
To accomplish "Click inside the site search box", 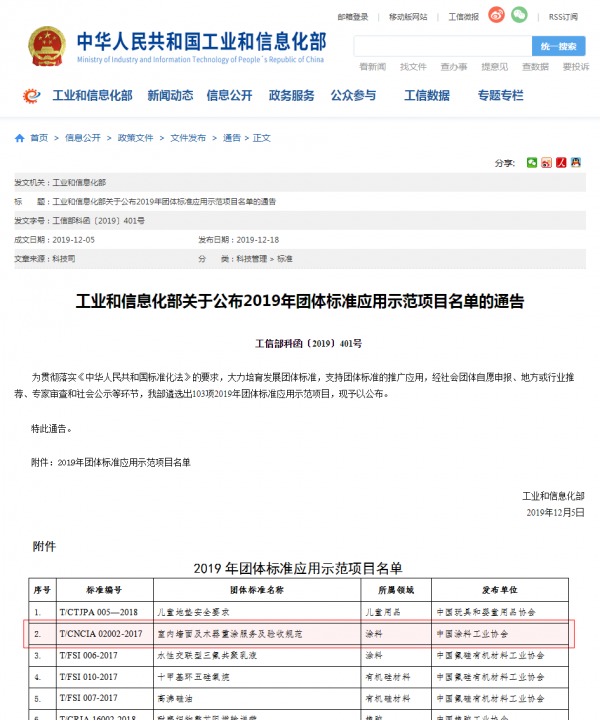I will coord(442,46).
